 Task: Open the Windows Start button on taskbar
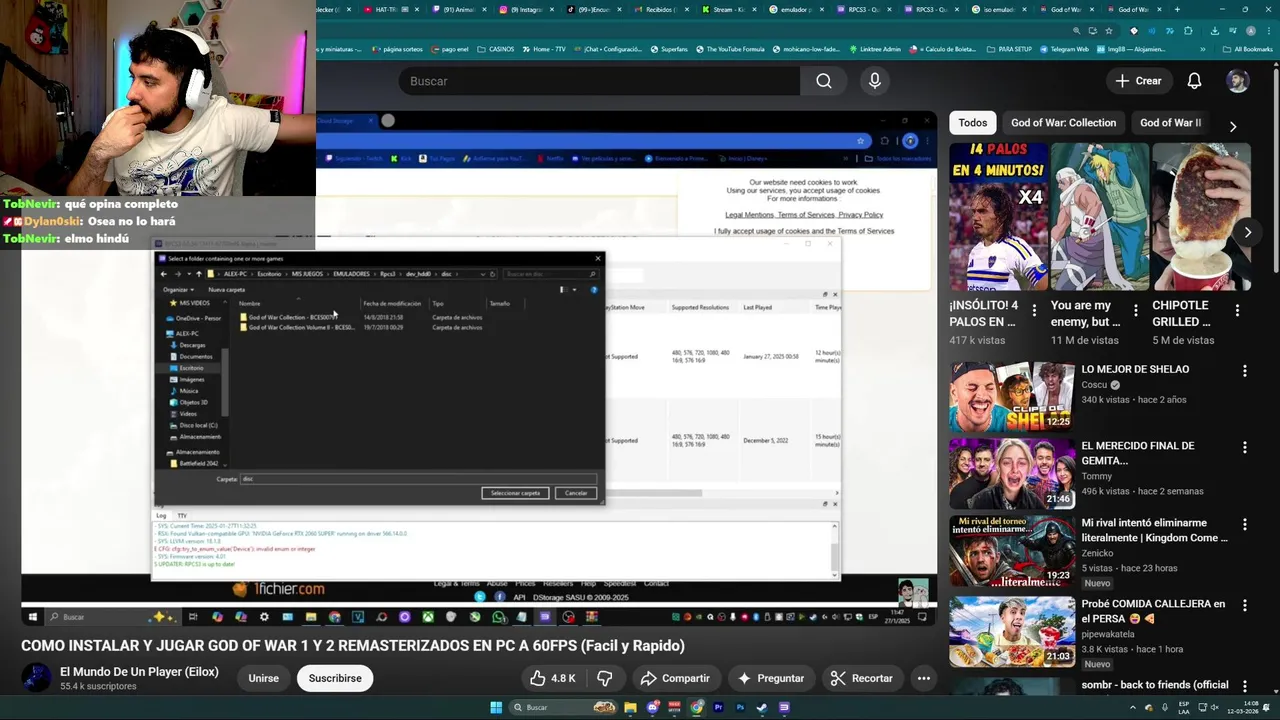tap(496, 708)
